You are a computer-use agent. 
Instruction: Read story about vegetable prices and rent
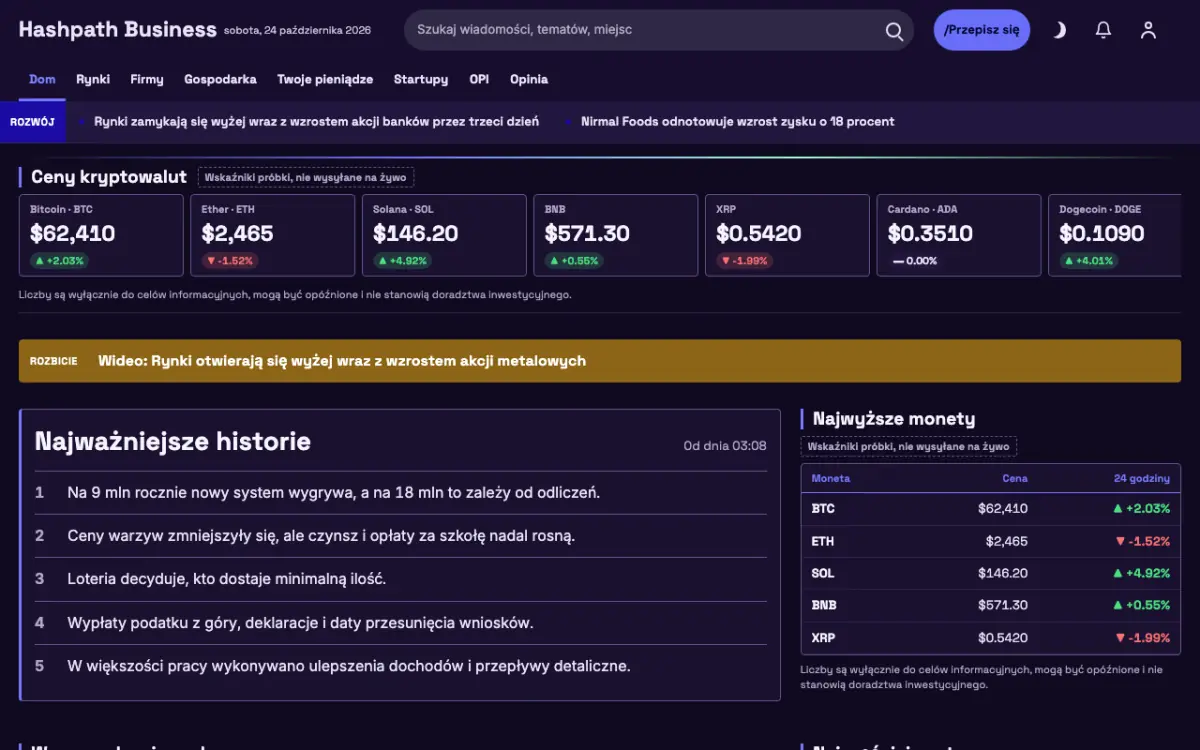tap(321, 536)
